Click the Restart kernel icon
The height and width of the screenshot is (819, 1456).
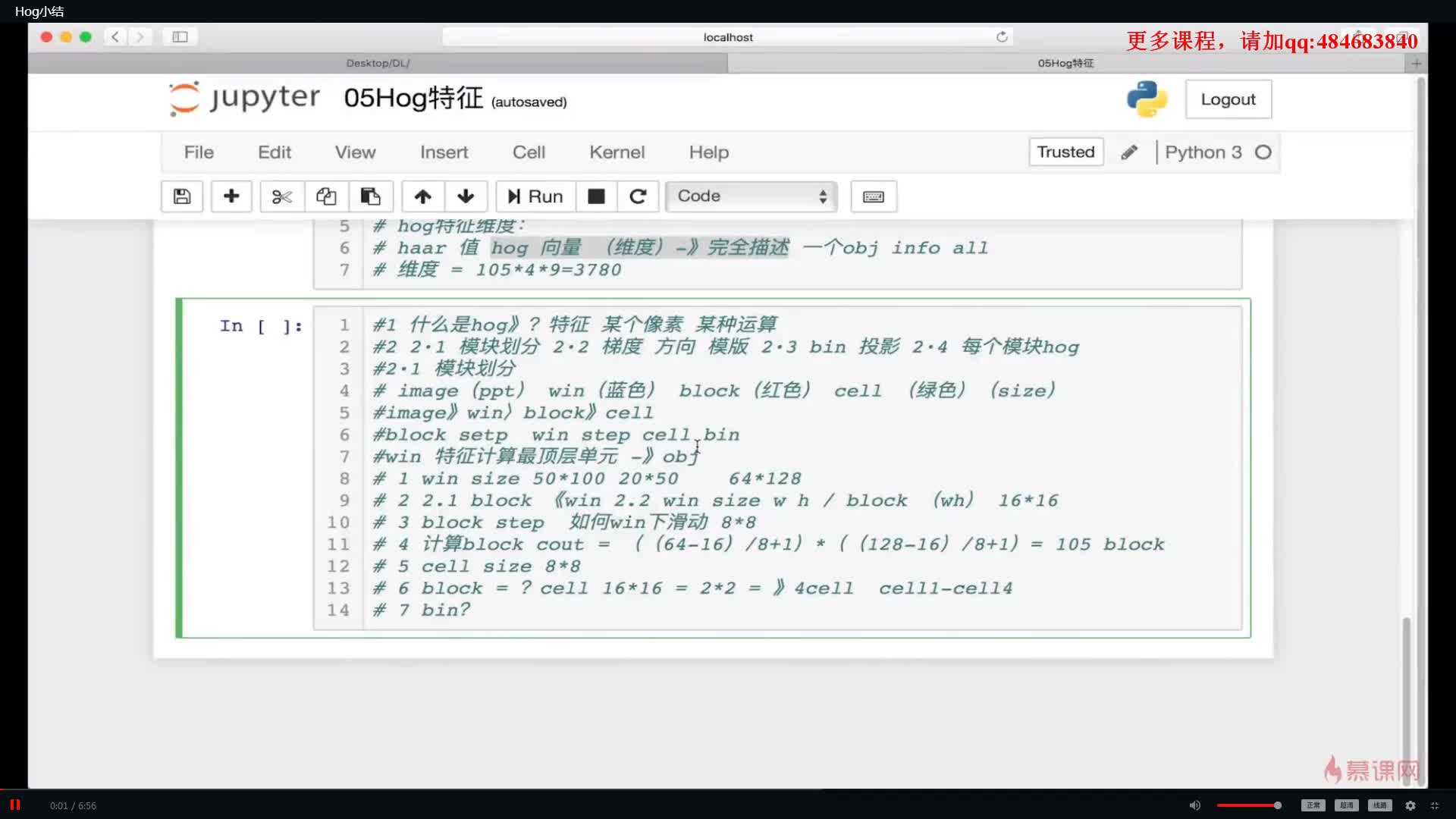point(638,196)
